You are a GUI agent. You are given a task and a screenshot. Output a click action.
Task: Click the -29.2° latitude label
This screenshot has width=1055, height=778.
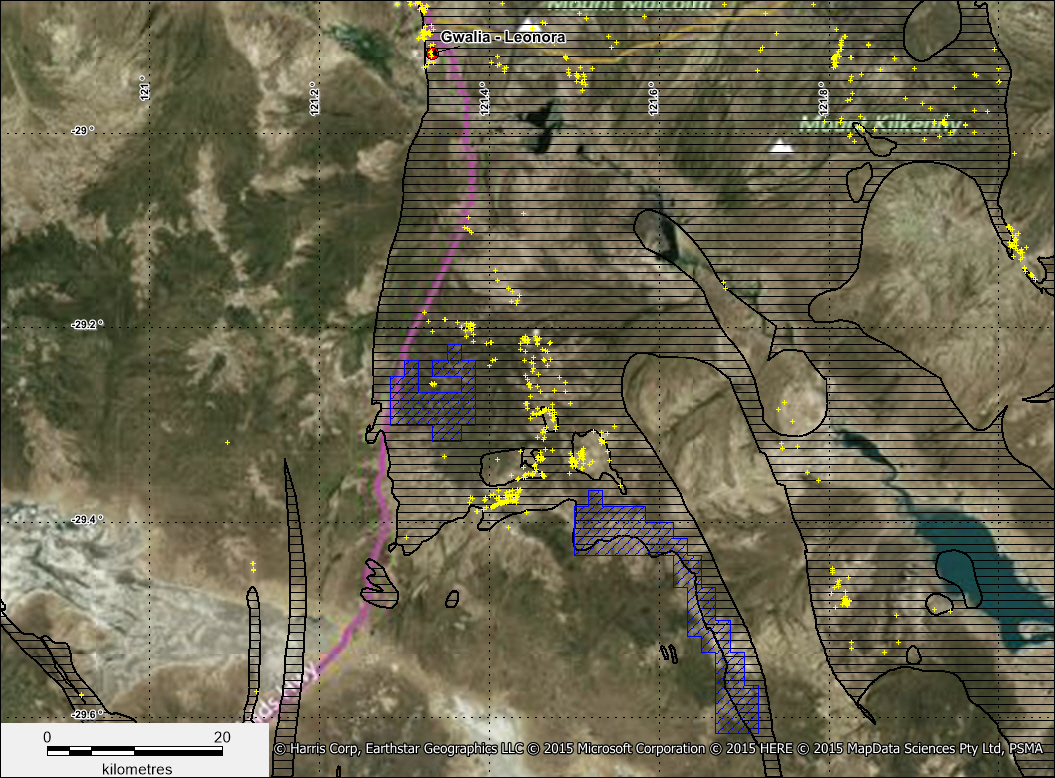pyautogui.click(x=87, y=324)
